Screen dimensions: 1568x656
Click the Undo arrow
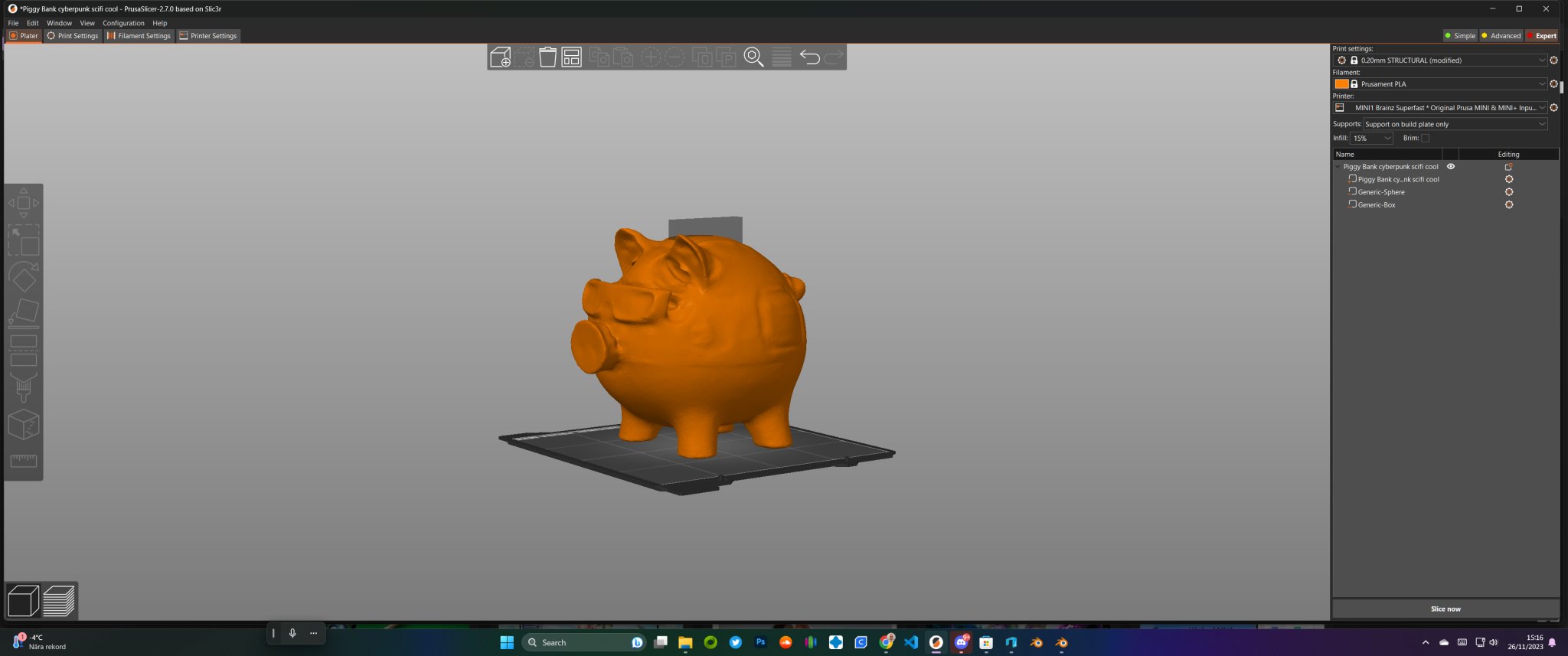click(x=809, y=57)
